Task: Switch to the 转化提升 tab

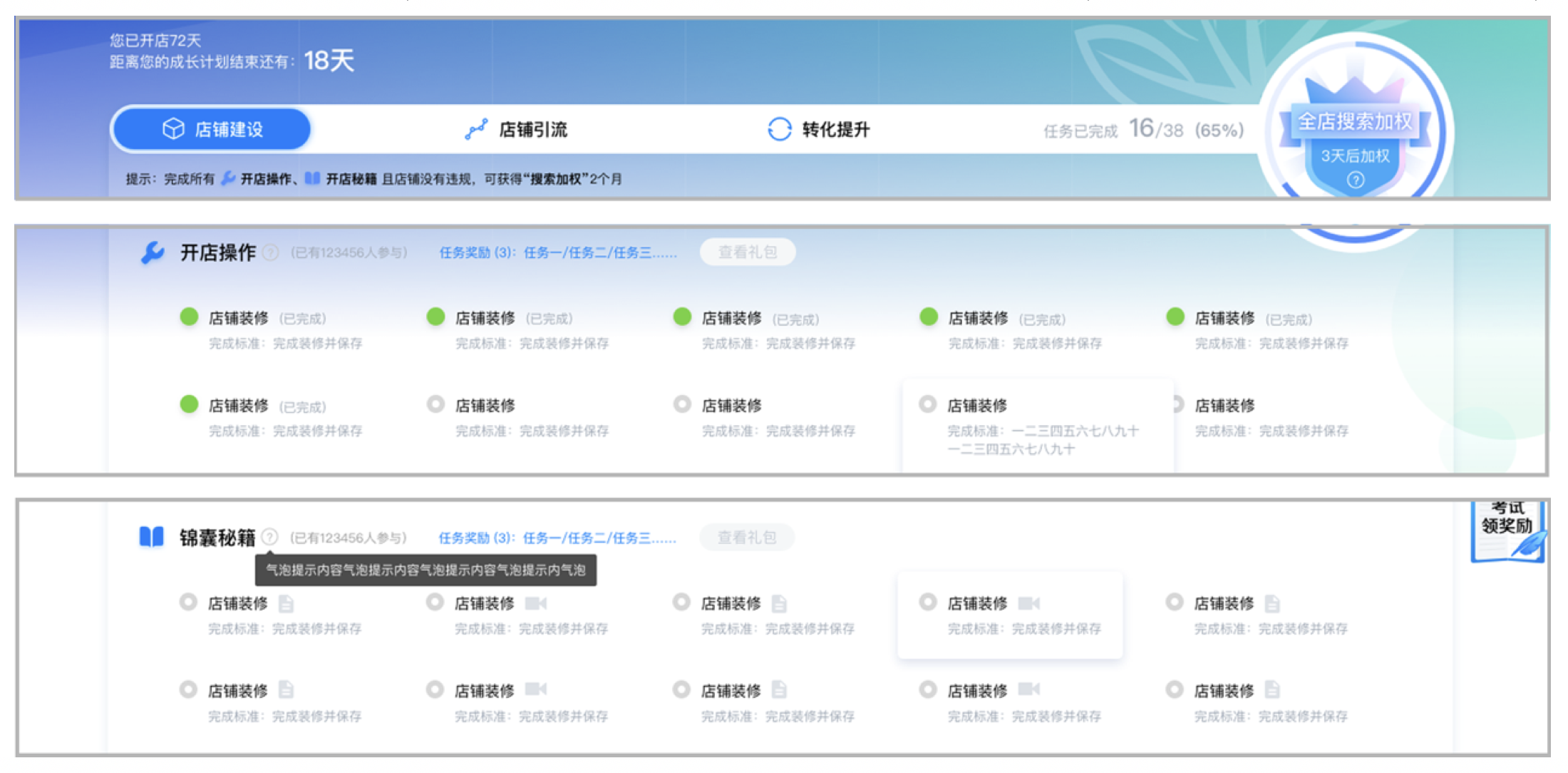Action: coord(819,130)
